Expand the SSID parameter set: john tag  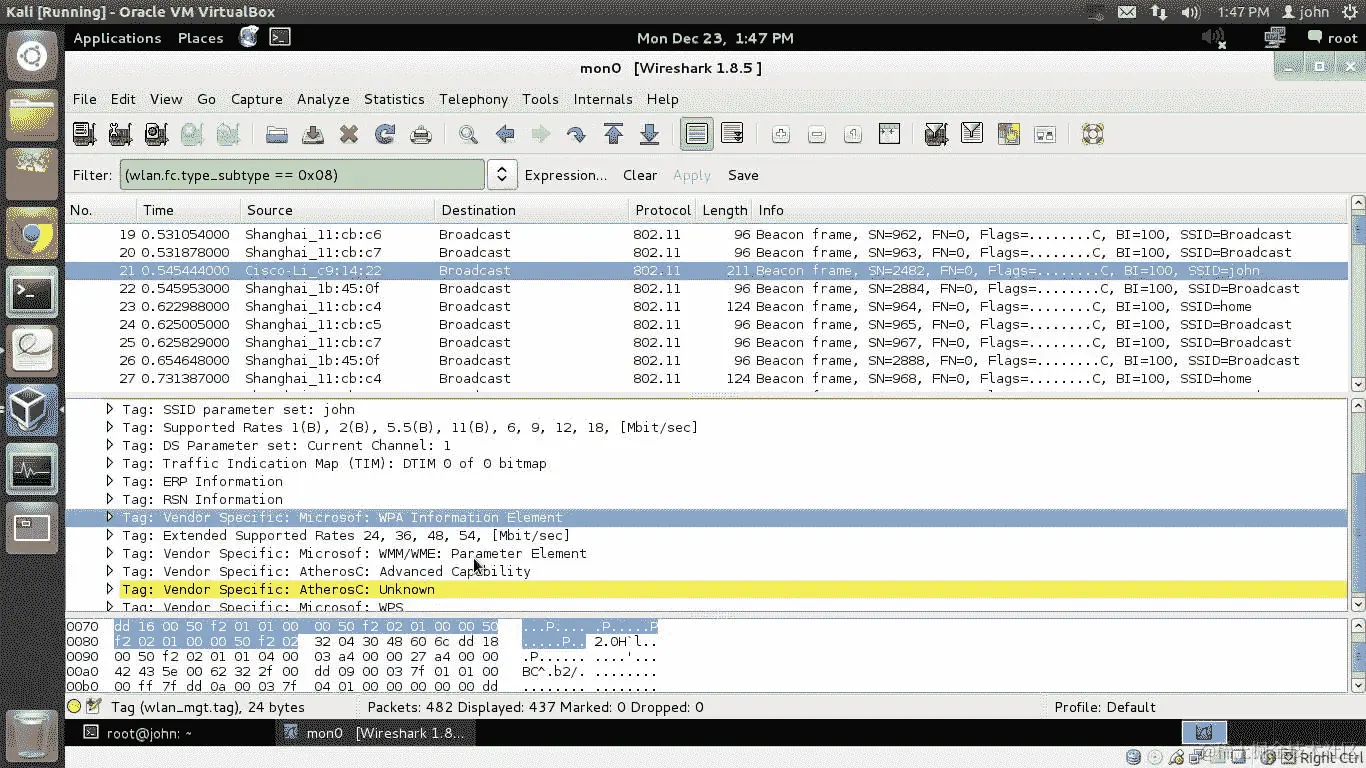[110, 409]
